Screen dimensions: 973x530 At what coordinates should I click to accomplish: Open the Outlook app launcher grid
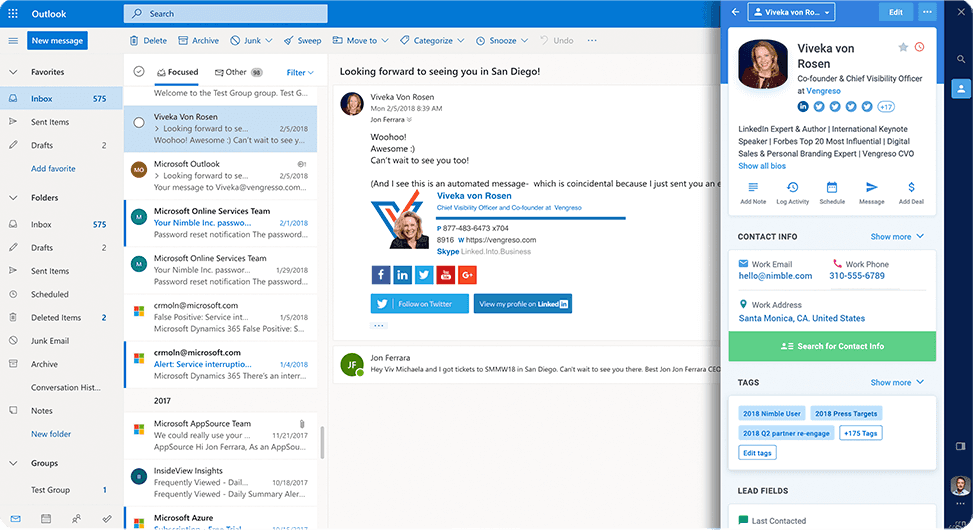coord(13,13)
